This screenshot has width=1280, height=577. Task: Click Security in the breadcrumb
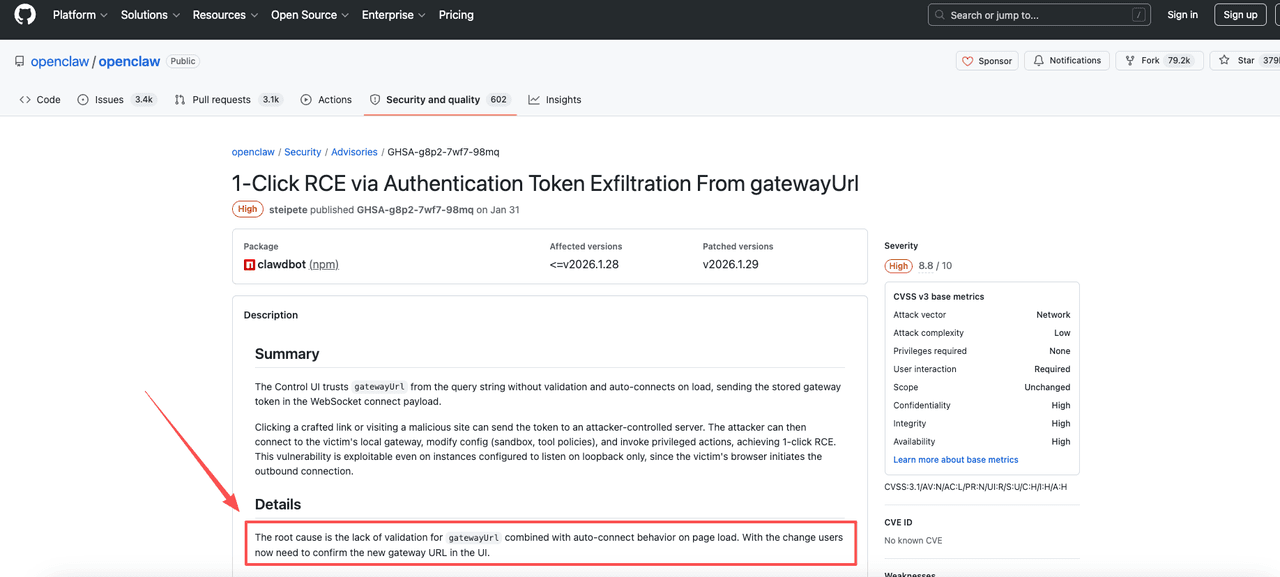[x=303, y=152]
